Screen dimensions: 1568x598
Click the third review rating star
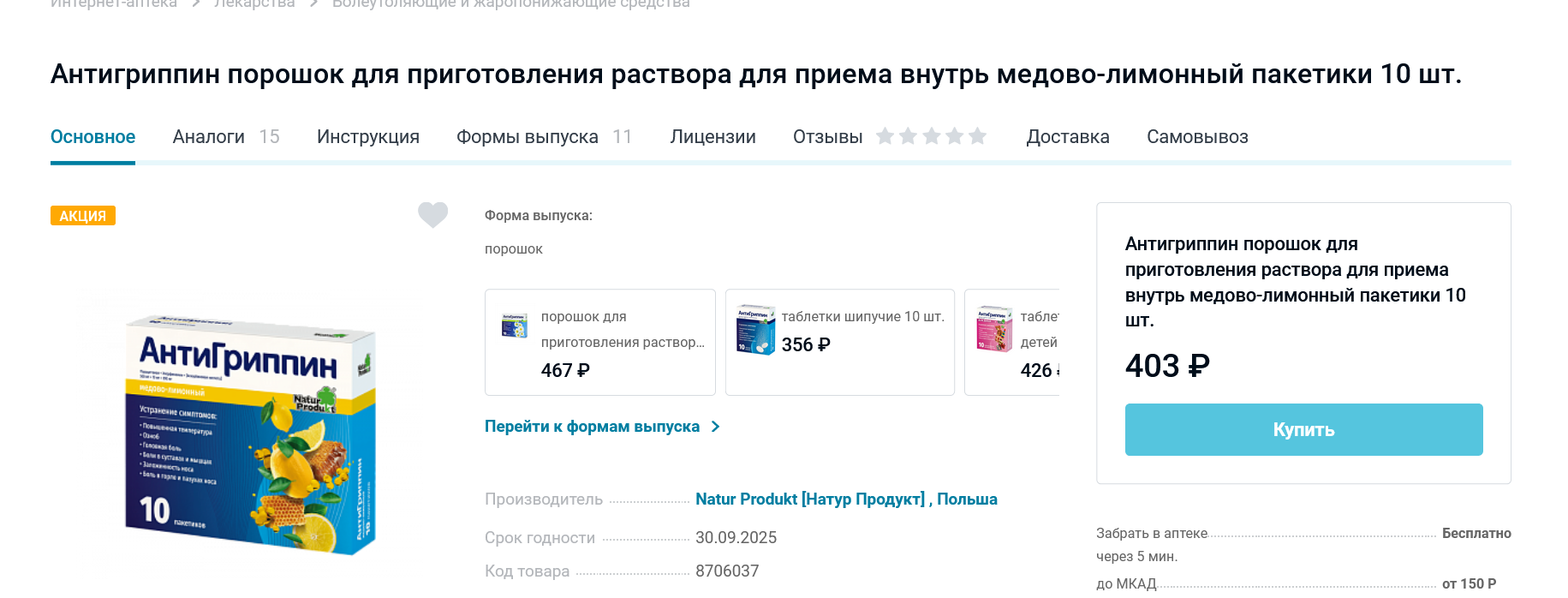coord(932,136)
